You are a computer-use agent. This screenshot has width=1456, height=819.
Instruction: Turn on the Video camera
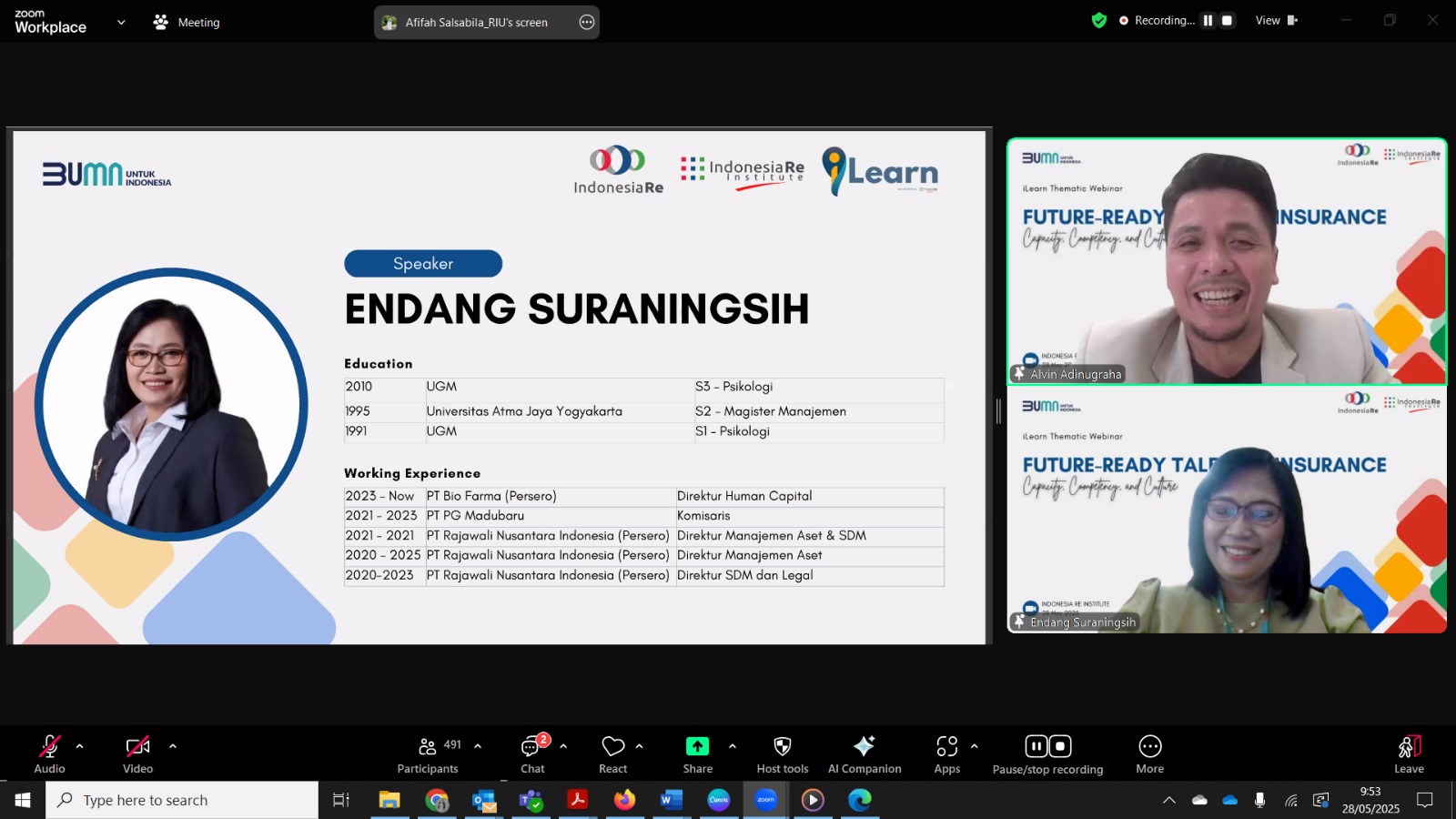[x=137, y=754]
